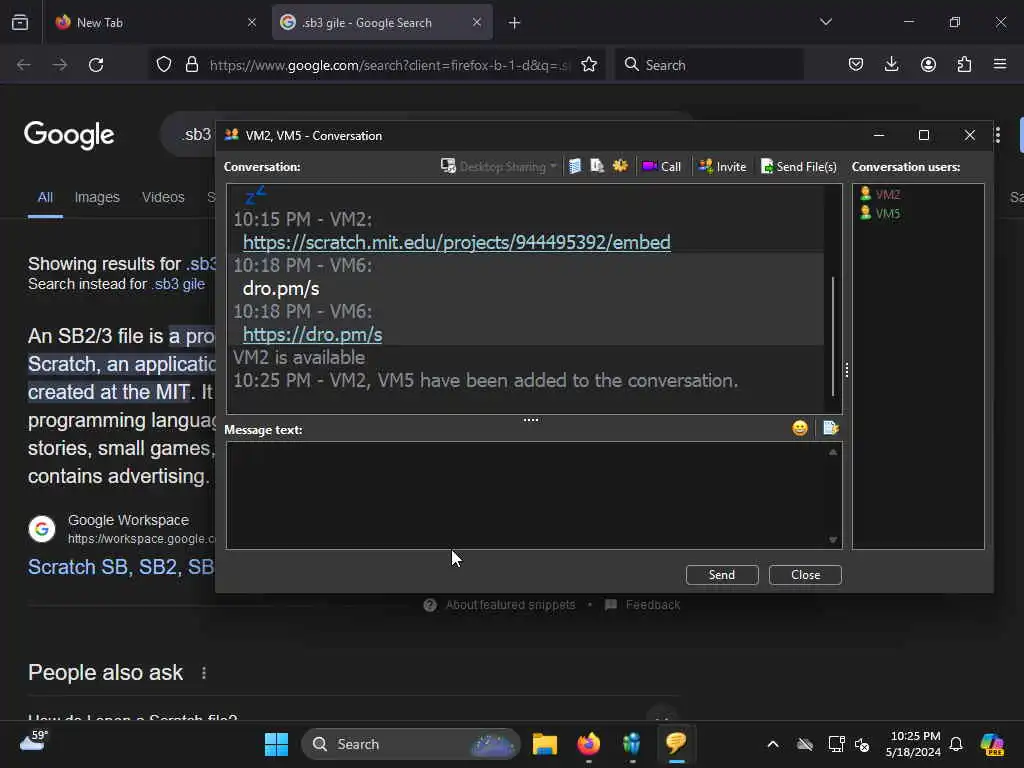Close the New Tab browser tab
Image resolution: width=1024 pixels, height=768 pixels.
pos(252,22)
